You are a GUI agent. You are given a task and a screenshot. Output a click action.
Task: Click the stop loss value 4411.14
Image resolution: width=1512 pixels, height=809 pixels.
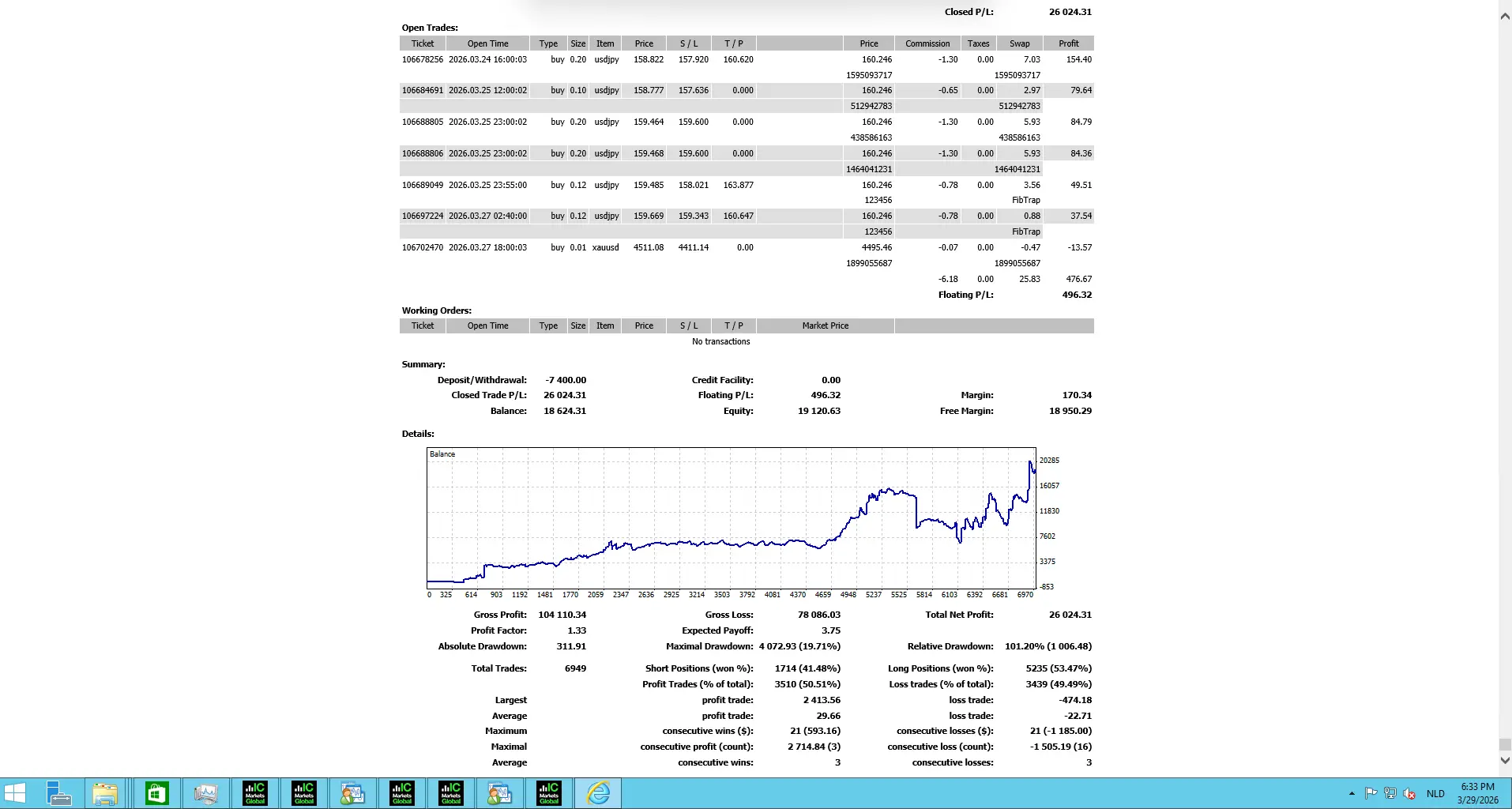(x=693, y=247)
